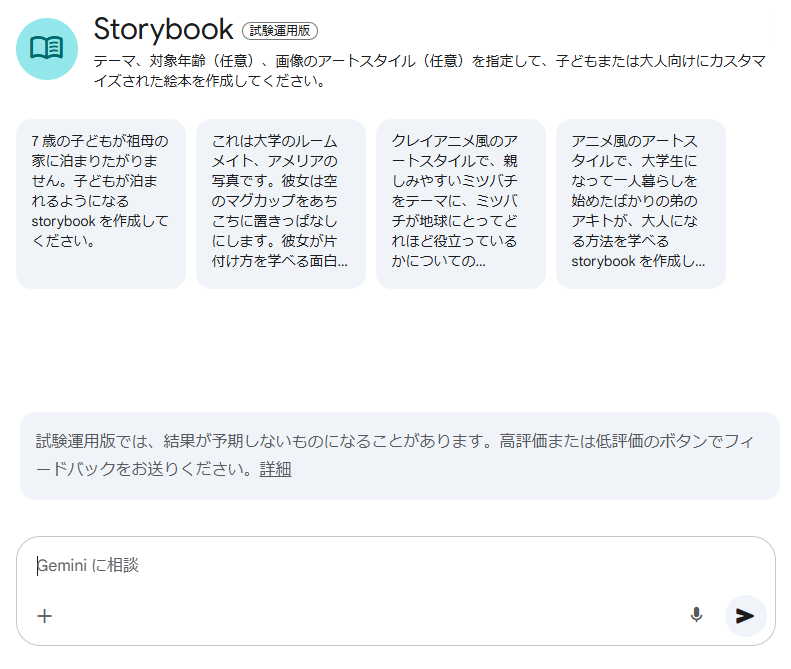The width and height of the screenshot is (791, 669).
Task: Click the plus icon to add attachments
Action: point(44,616)
